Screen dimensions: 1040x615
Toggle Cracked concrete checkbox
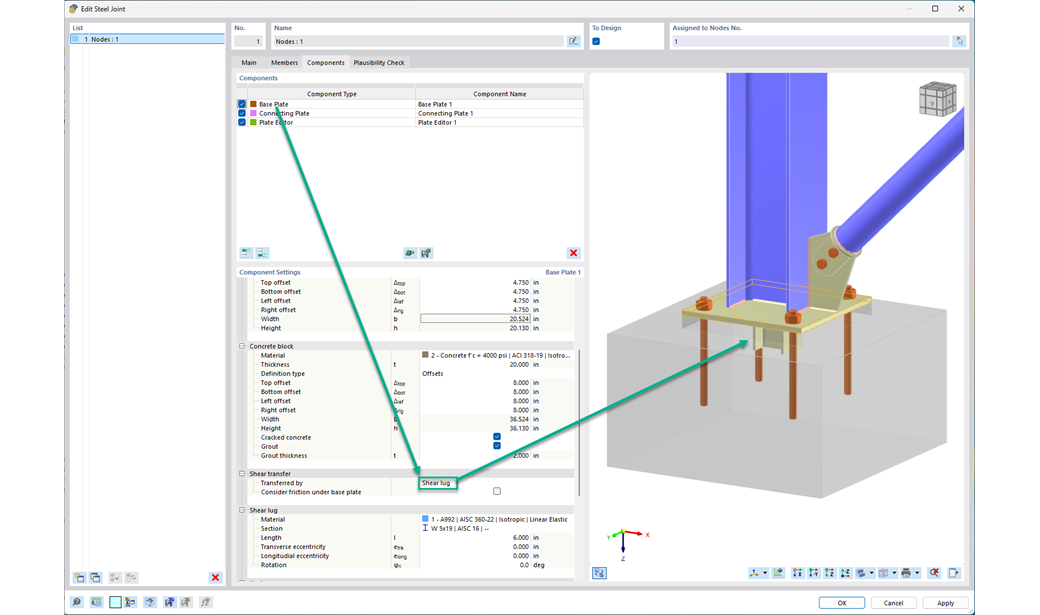point(497,437)
